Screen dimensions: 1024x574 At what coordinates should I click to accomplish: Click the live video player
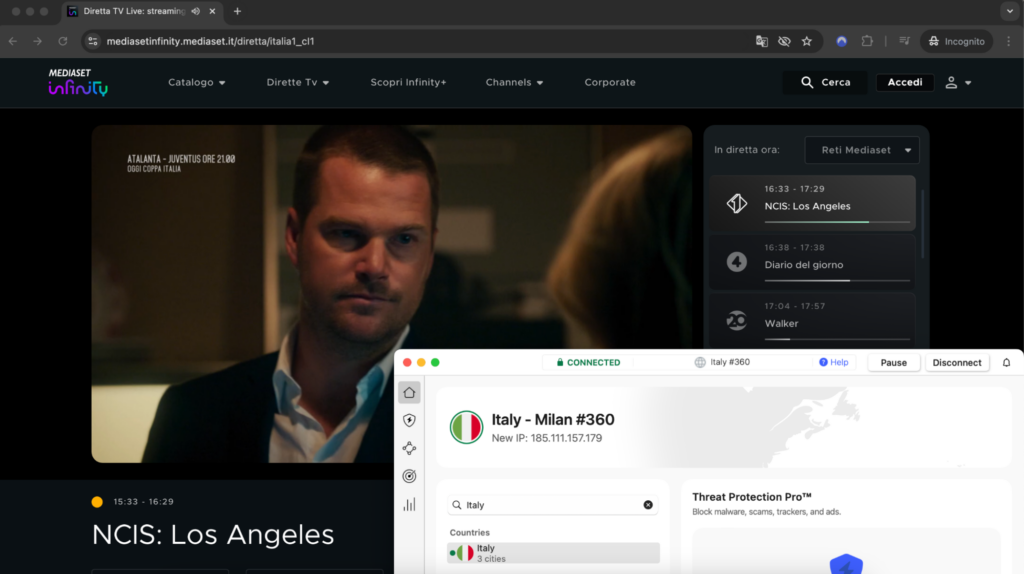pyautogui.click(x=391, y=294)
